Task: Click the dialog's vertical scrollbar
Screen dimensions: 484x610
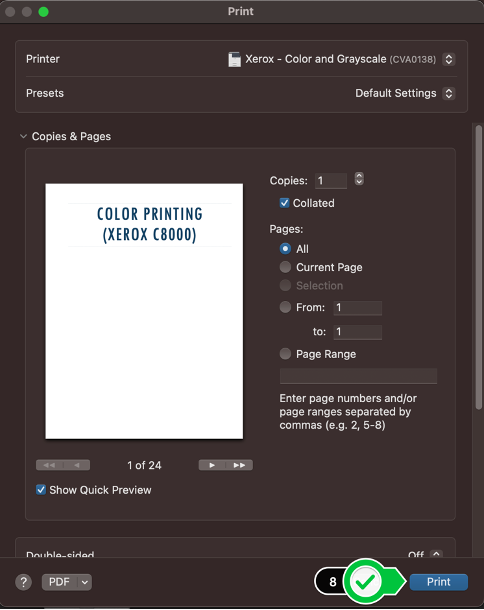Action: click(479, 266)
